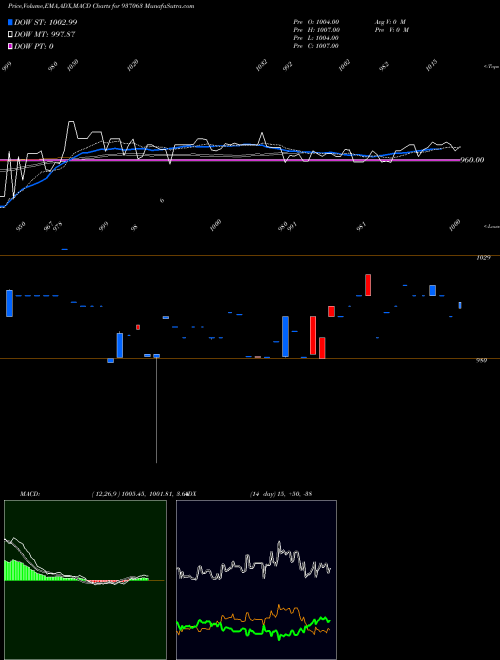This screenshot has height=660, width=500.
Task: Click the 960.00 price level label
Action: (472, 160)
